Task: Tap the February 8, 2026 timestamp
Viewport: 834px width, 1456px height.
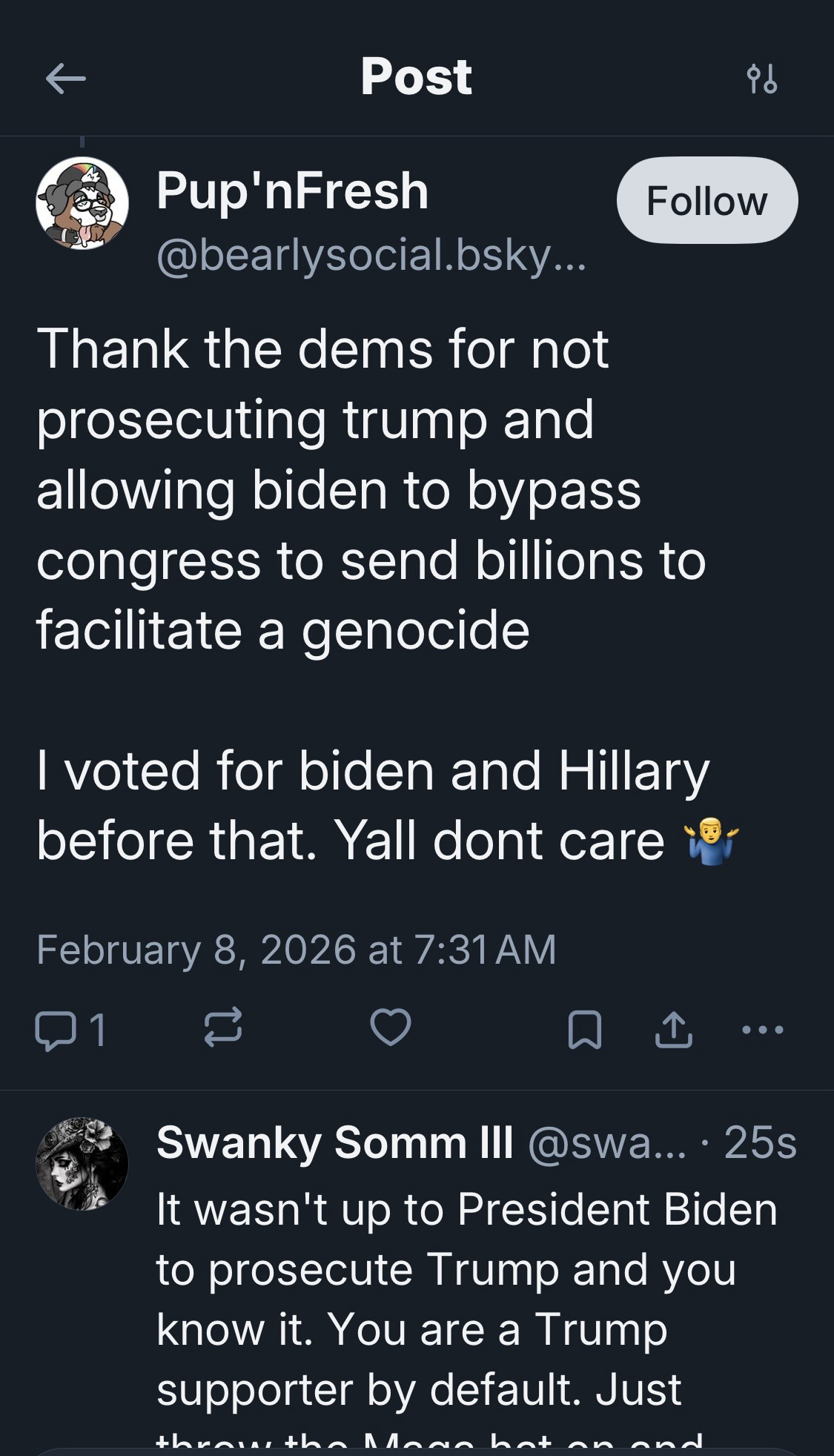Action: (296, 950)
